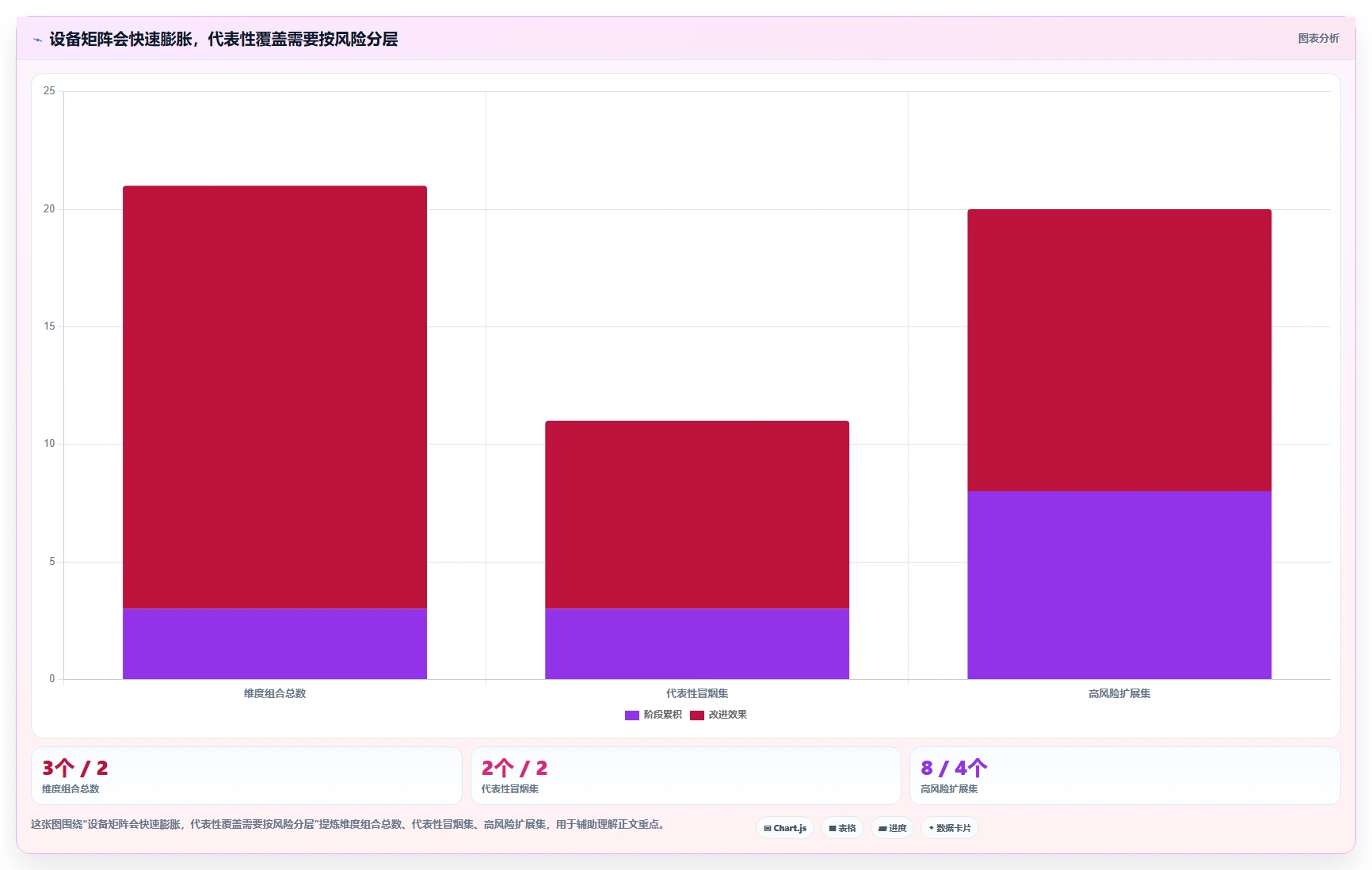Click the 维度组合总数 x-axis label

click(x=275, y=693)
